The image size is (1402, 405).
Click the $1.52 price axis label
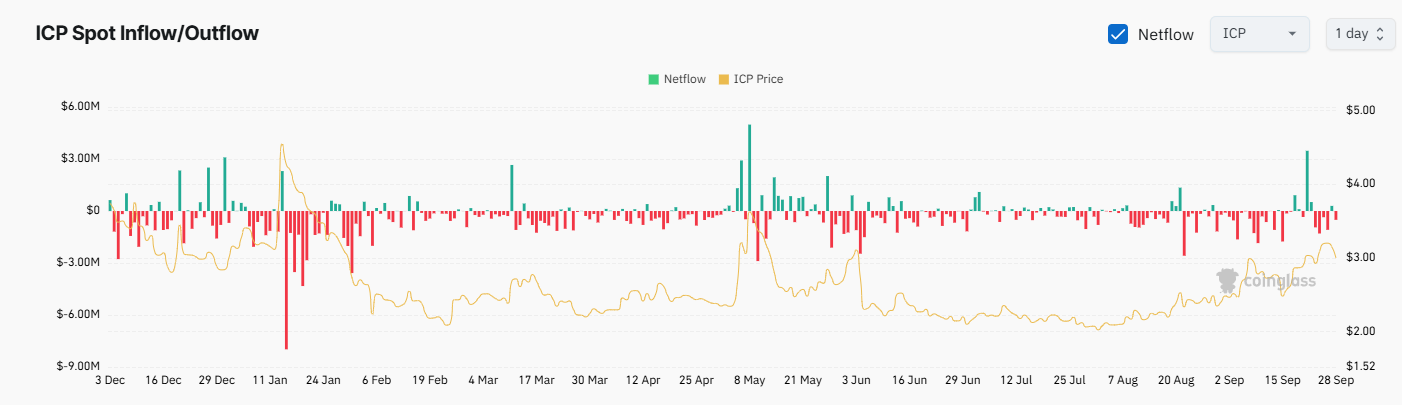[1362, 366]
